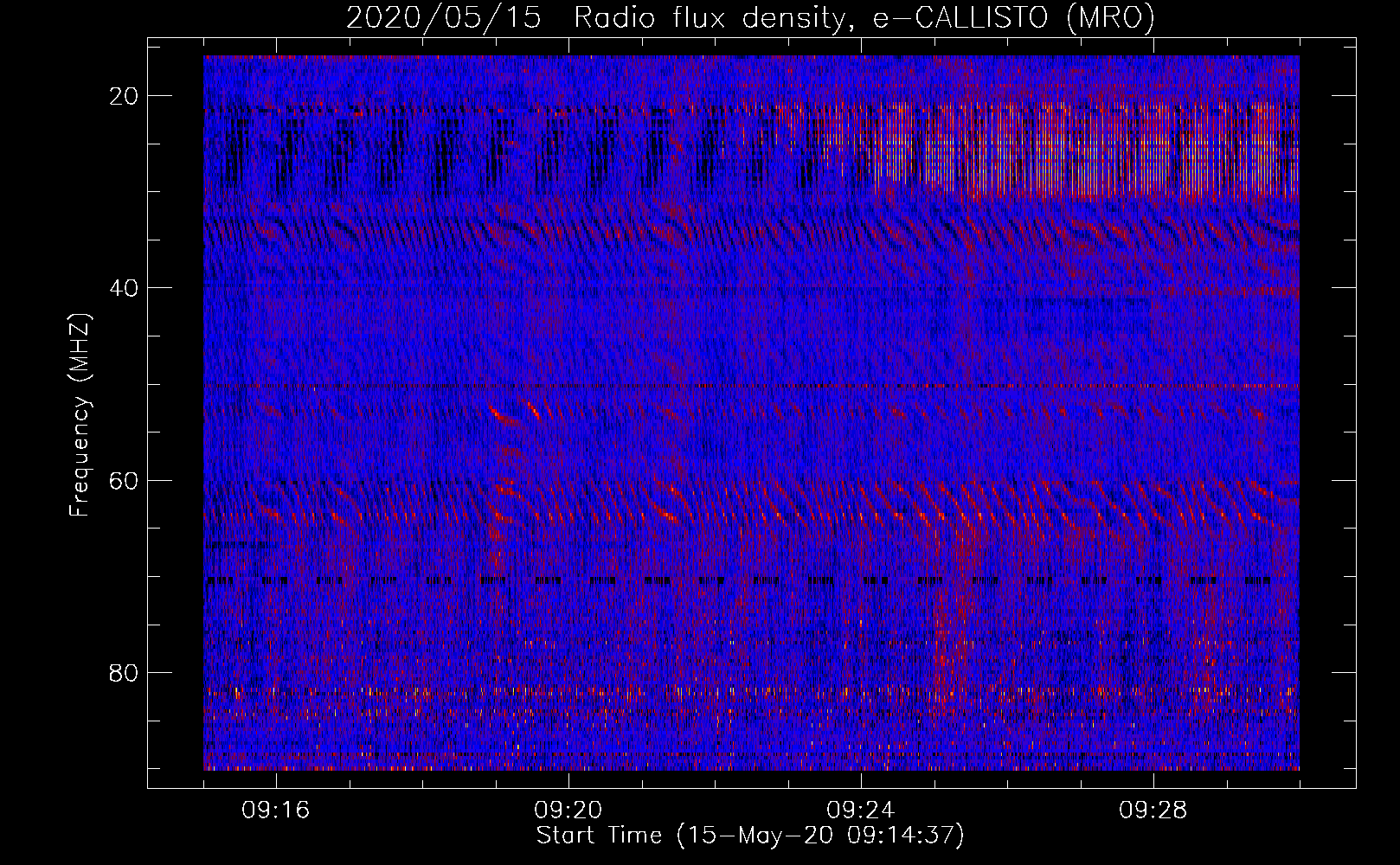Screen dimensions: 1400x865
Task: Click the 20 frequency tick label
Action: point(125,96)
